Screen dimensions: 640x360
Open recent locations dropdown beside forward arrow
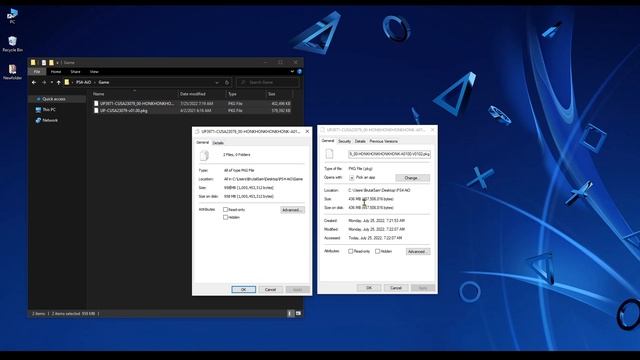coord(51,82)
